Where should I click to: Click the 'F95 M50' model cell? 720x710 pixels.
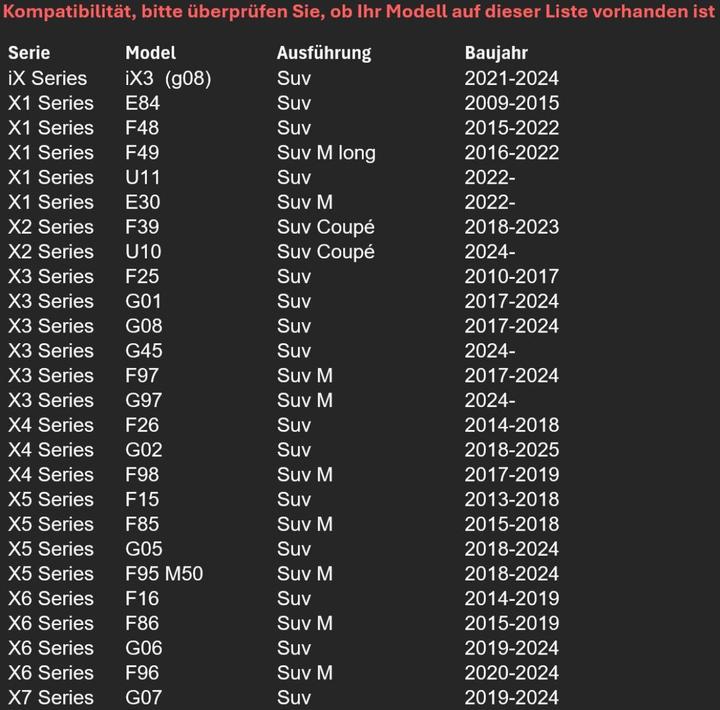pos(164,574)
